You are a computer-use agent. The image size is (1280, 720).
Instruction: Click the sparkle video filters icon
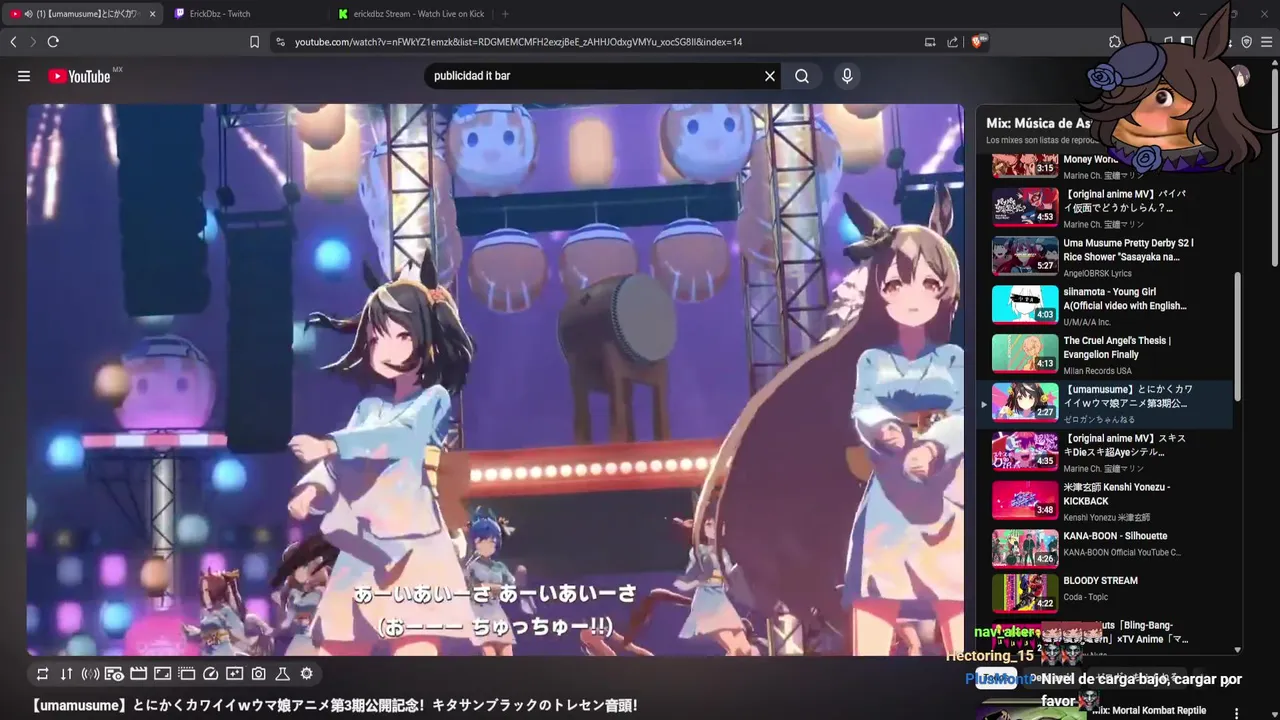click(x=234, y=674)
